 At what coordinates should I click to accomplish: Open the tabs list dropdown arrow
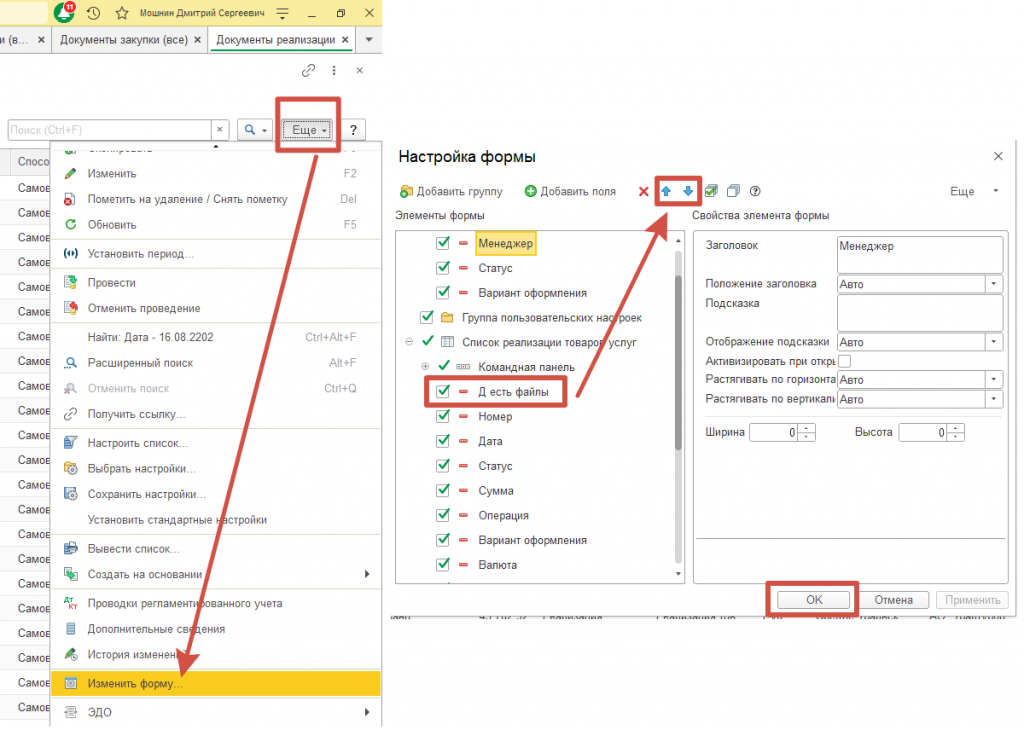click(x=369, y=40)
